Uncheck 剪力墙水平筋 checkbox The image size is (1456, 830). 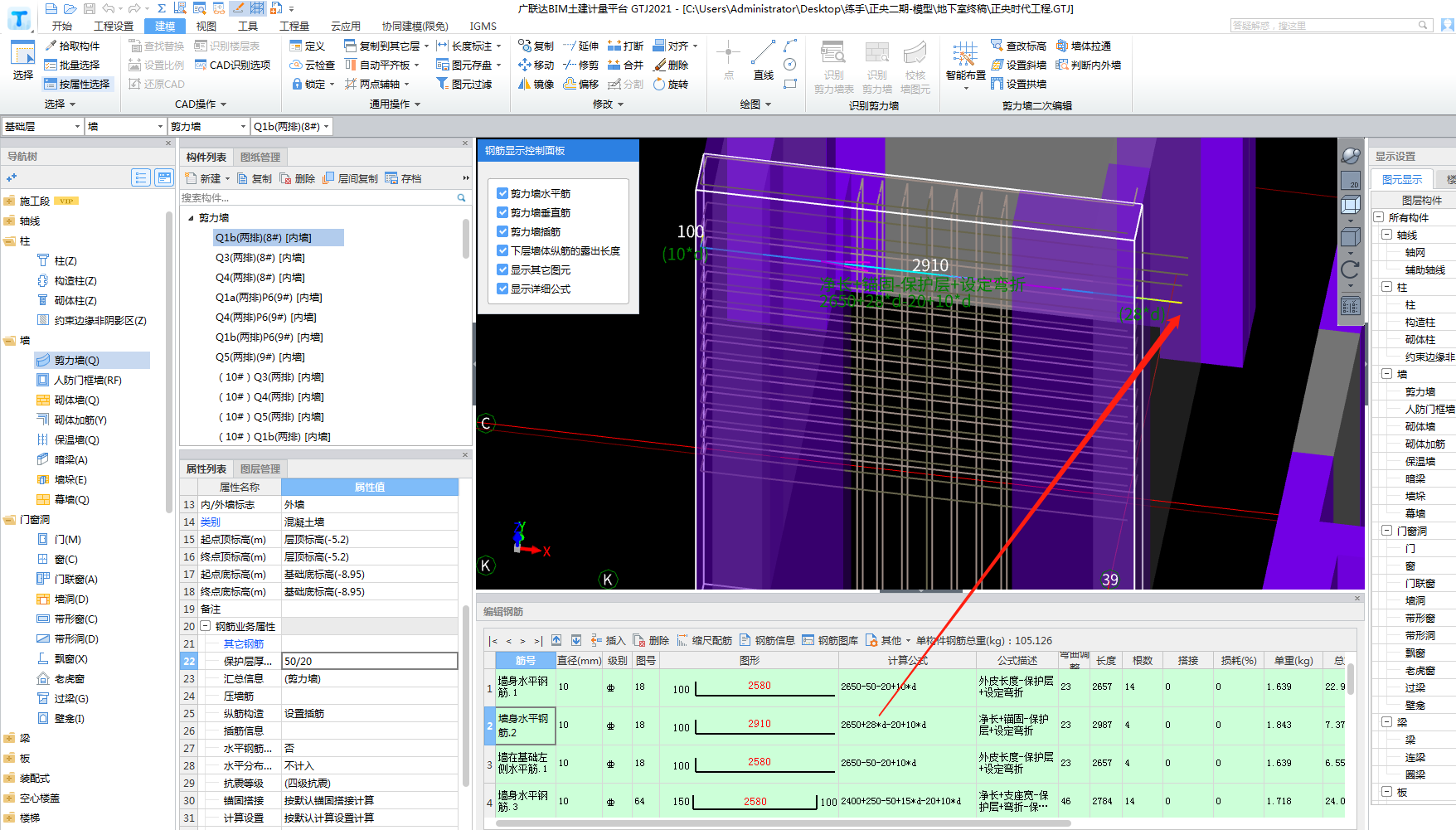pyautogui.click(x=502, y=193)
